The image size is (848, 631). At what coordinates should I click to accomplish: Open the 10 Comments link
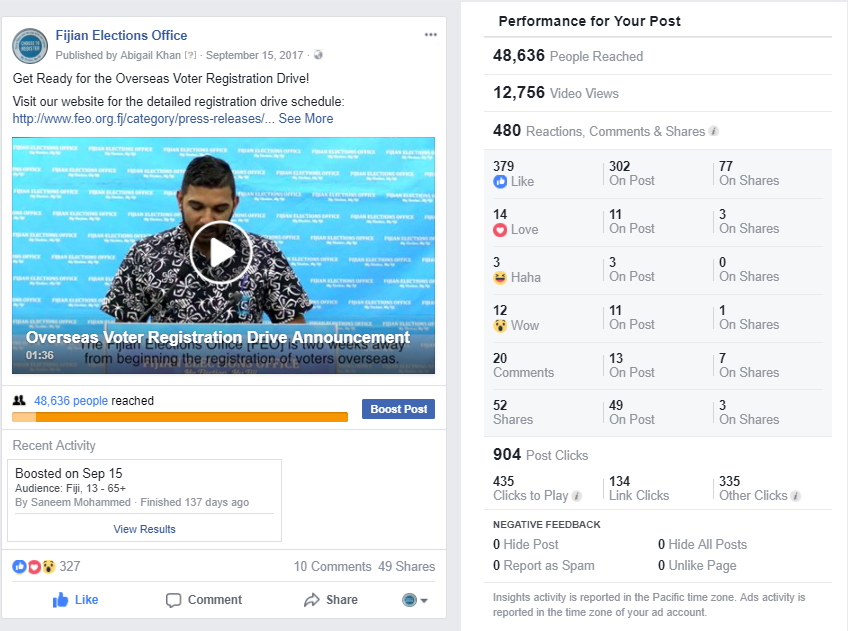333,567
